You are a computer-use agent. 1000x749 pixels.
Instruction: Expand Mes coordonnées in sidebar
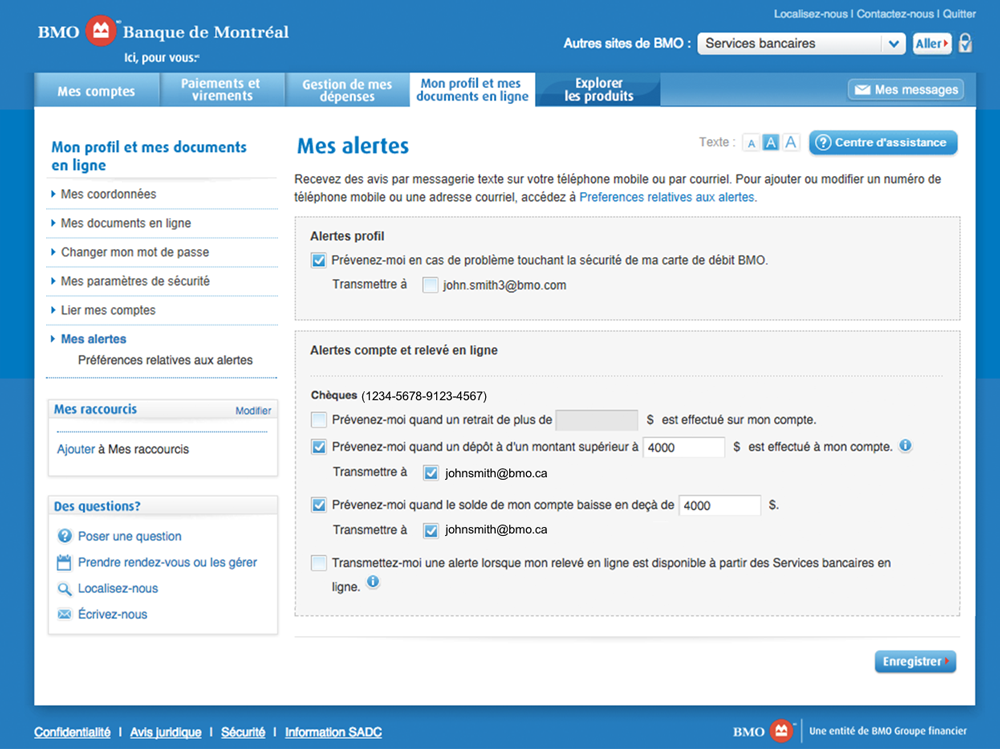click(x=108, y=194)
